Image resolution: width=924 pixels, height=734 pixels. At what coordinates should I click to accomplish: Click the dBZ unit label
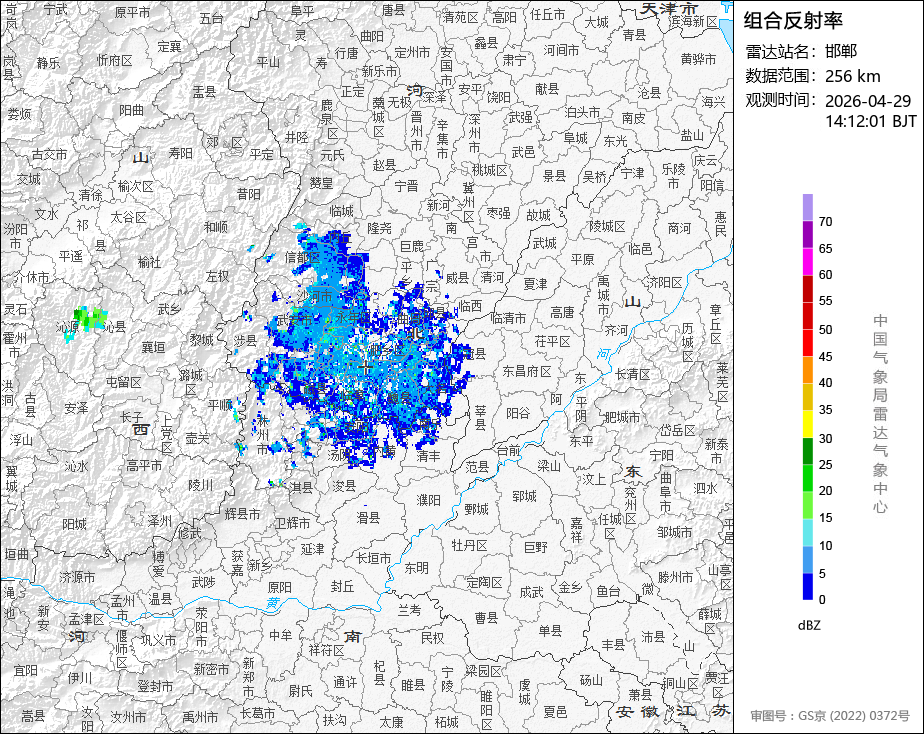point(809,626)
